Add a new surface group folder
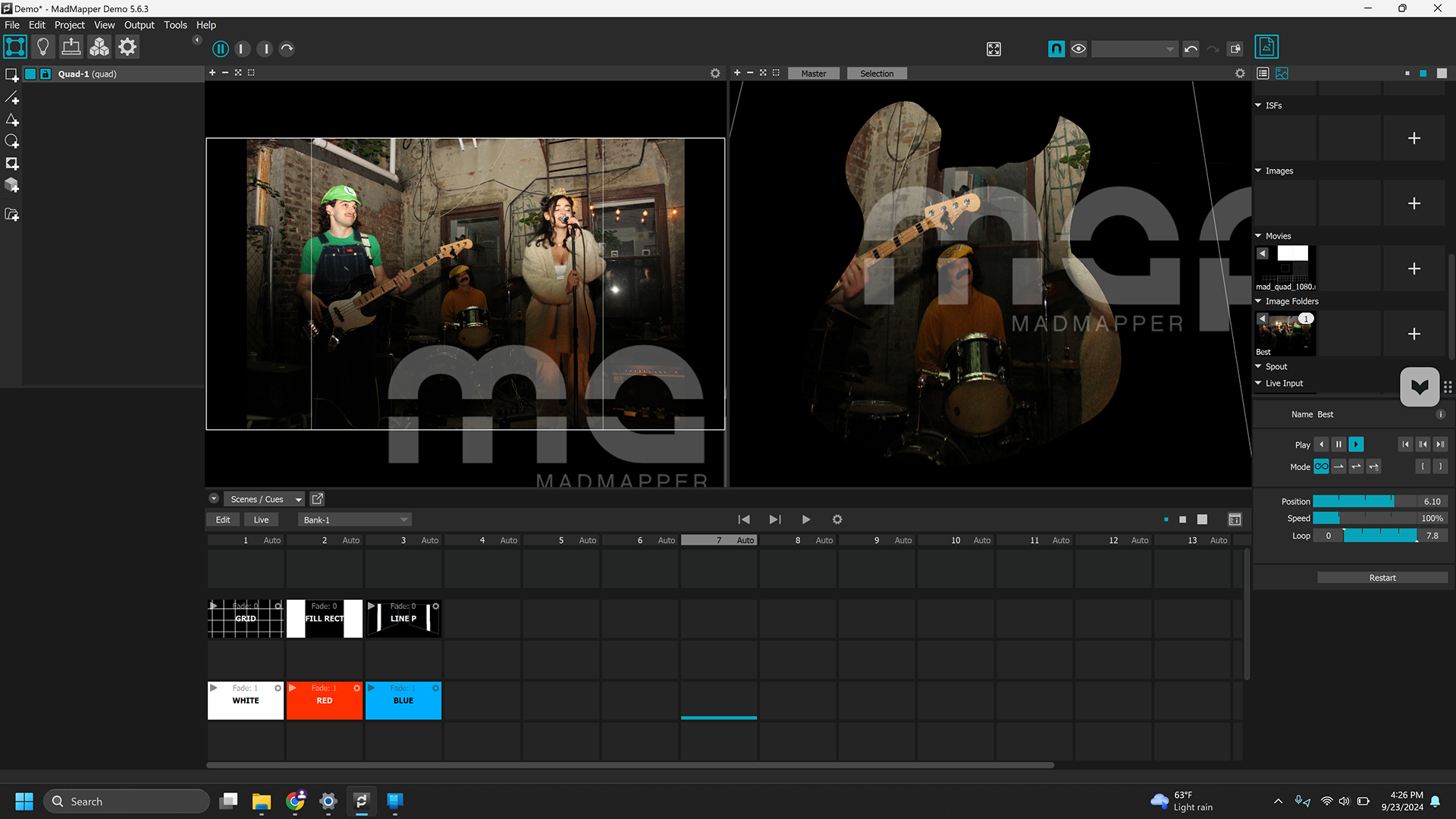The height and width of the screenshot is (819, 1456). pyautogui.click(x=12, y=215)
